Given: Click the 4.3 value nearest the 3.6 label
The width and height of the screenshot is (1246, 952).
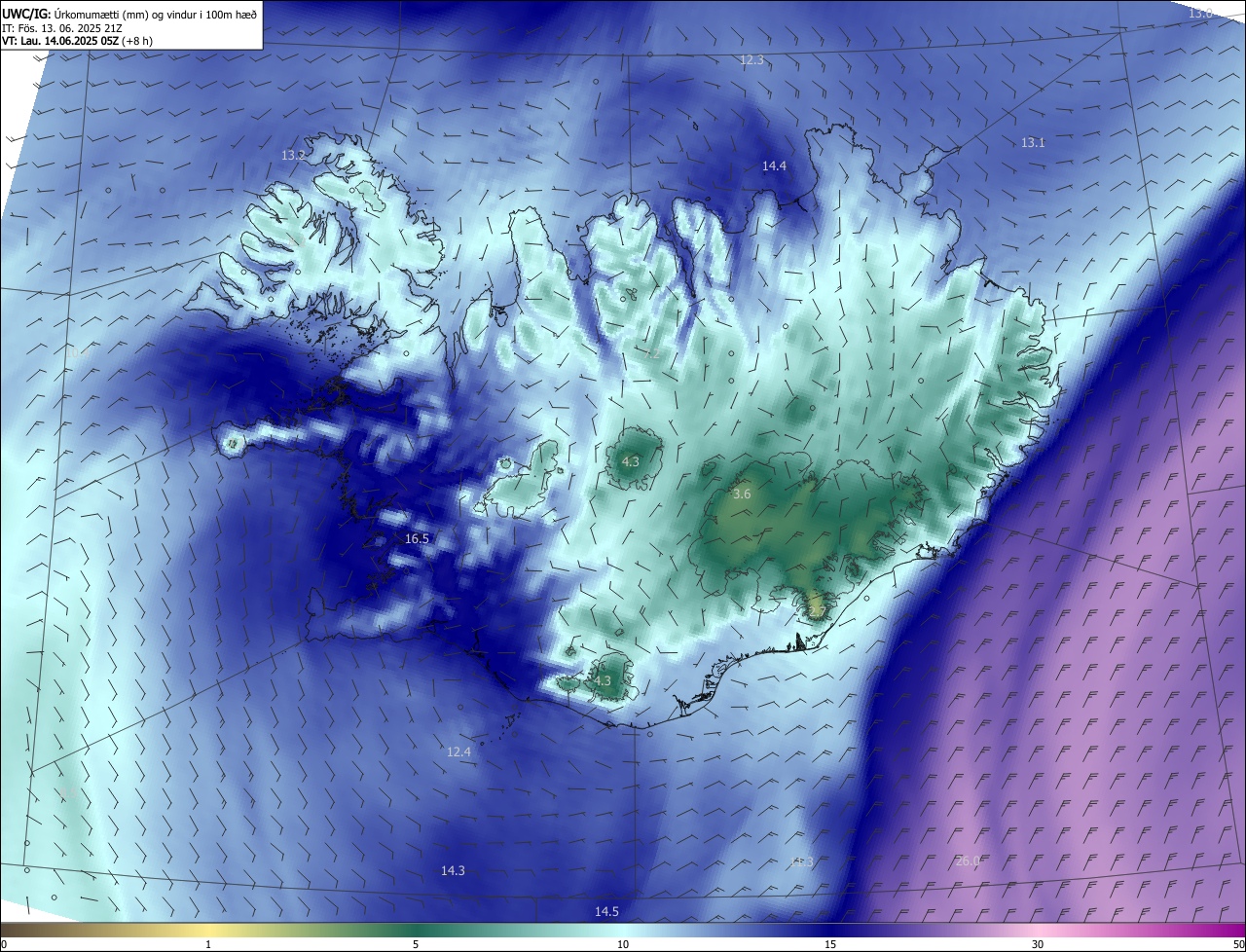Looking at the screenshot, I should (x=631, y=461).
